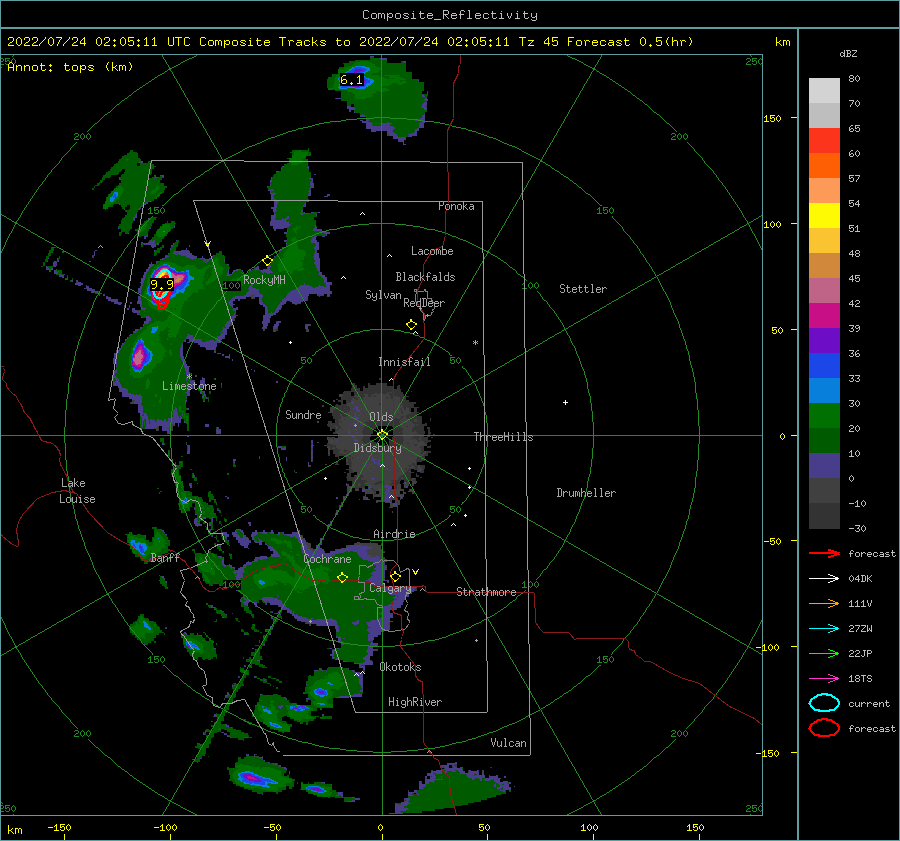900x841 pixels.
Task: Click the Vulcan place label
Action: pos(508,743)
